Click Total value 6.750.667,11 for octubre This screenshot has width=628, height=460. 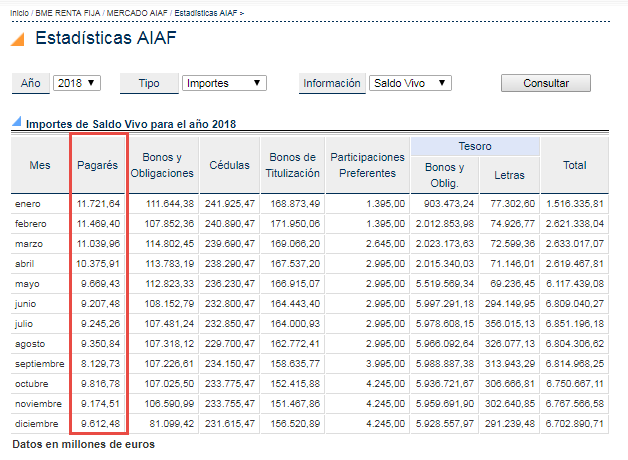pyautogui.click(x=575, y=384)
